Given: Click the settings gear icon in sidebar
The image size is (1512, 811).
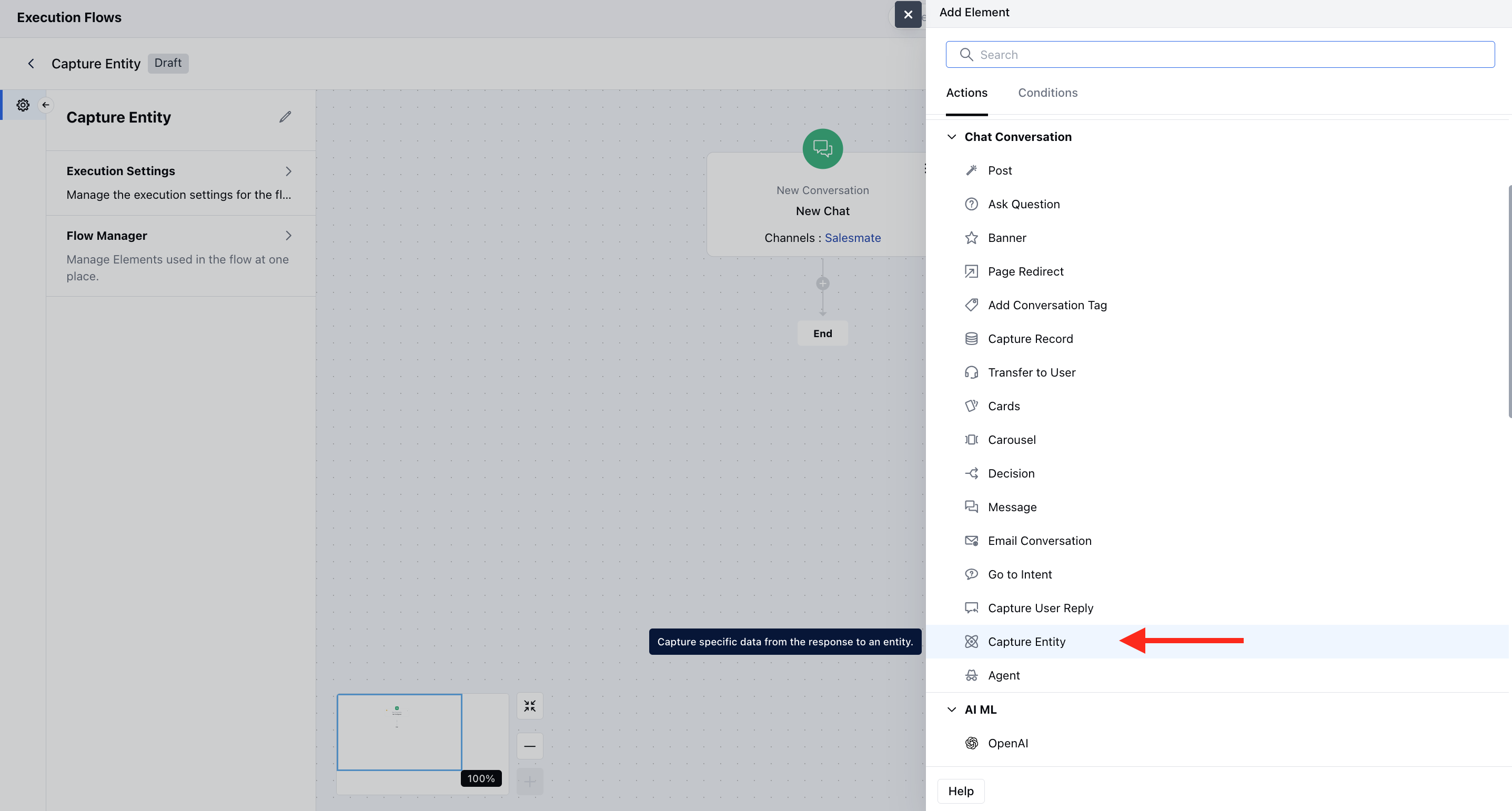Looking at the screenshot, I should [x=23, y=105].
